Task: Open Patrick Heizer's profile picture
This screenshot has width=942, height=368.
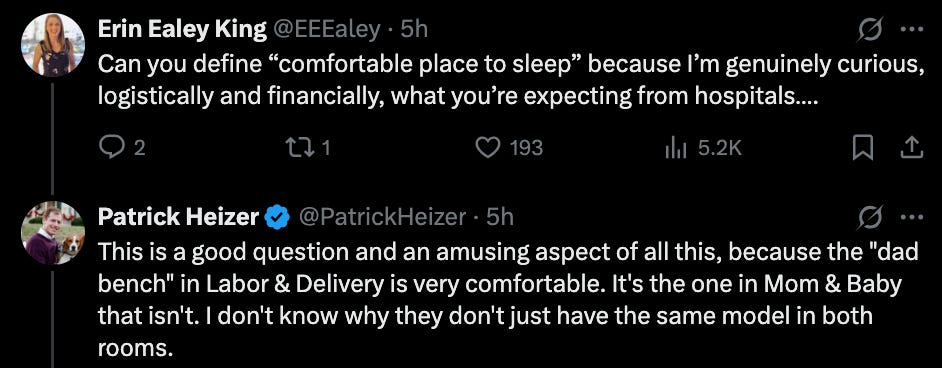Action: coord(53,233)
